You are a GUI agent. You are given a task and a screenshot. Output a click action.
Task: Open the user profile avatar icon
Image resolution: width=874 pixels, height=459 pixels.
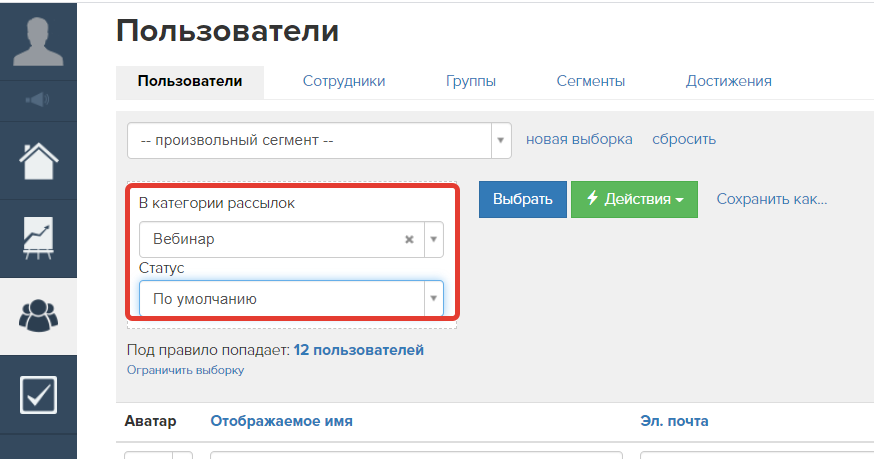38,42
